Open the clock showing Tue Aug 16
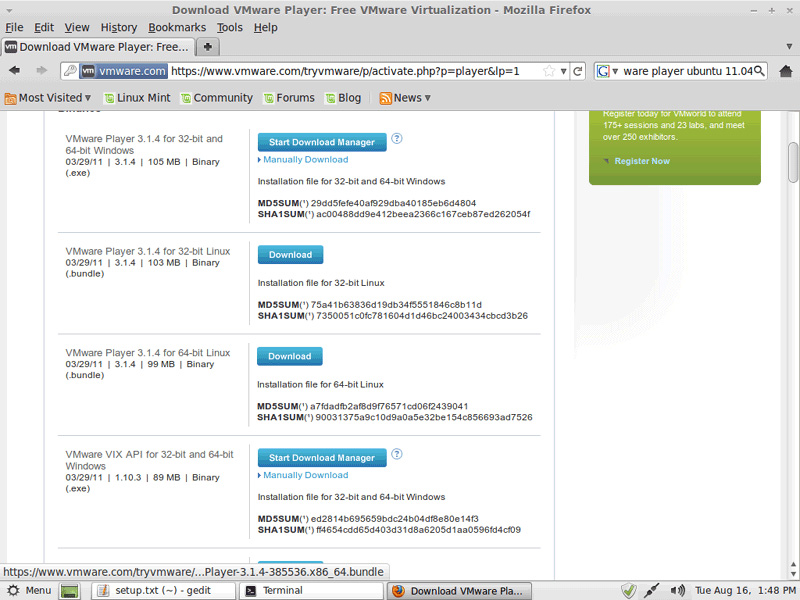Image resolution: width=800 pixels, height=600 pixels. coord(744,591)
